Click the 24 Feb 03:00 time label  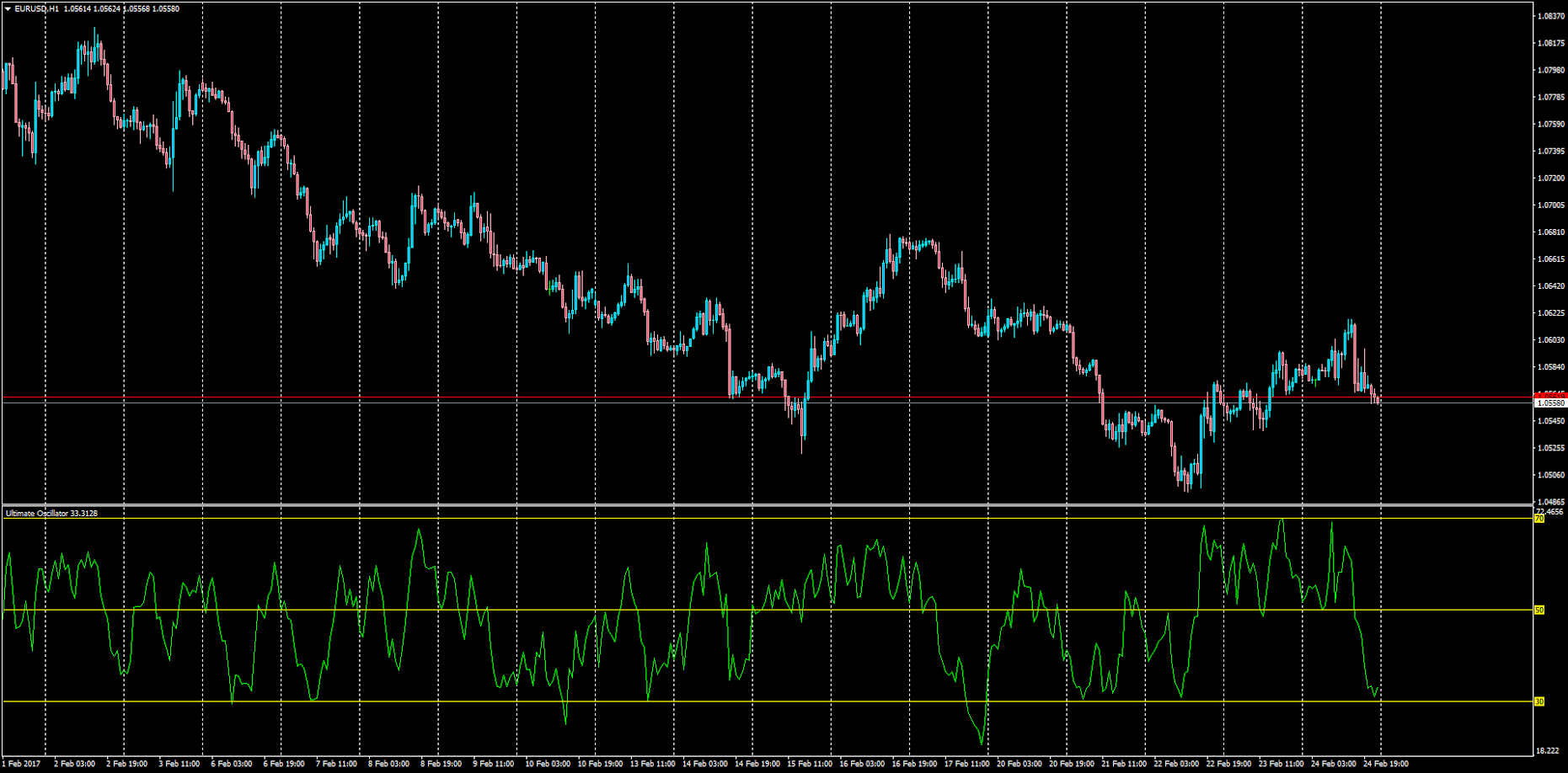point(1333,764)
